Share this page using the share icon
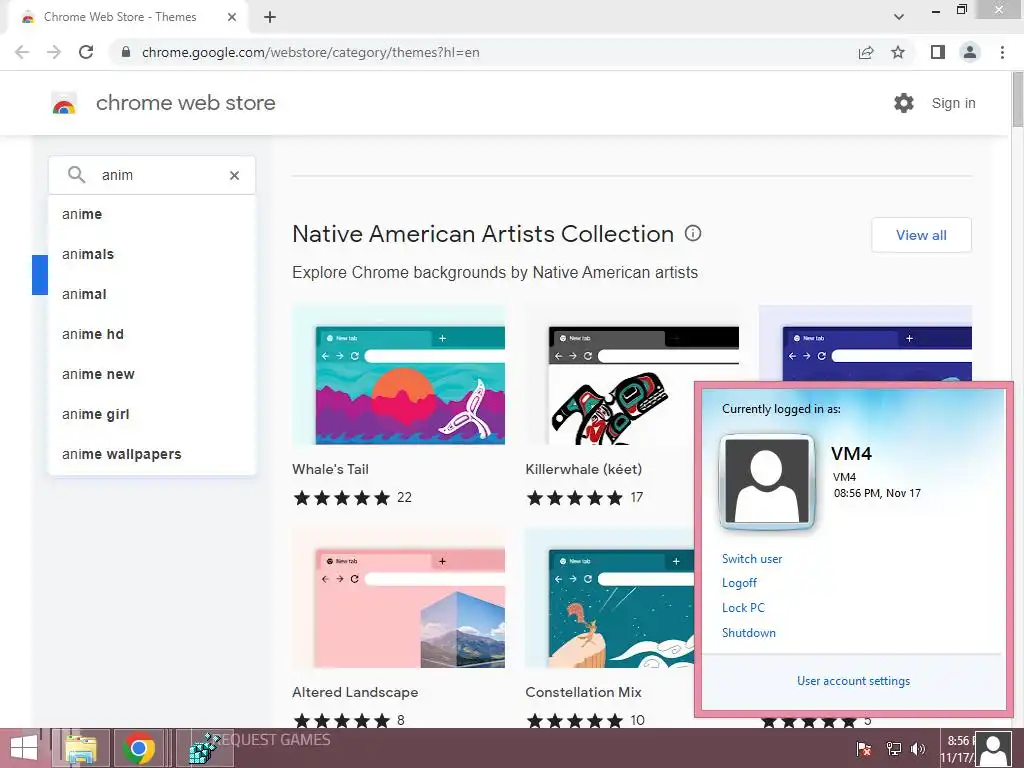 (866, 52)
